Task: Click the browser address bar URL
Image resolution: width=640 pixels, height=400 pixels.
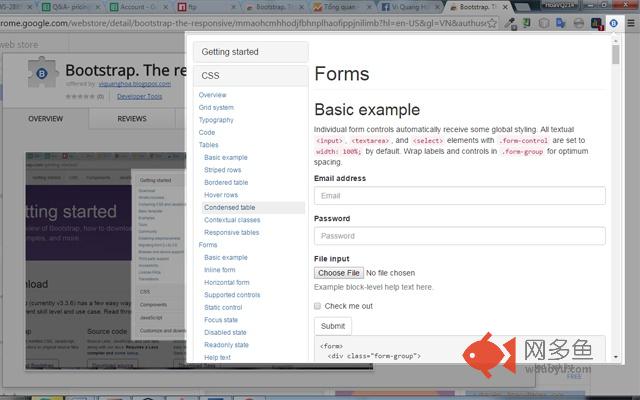Action: click(x=243, y=23)
